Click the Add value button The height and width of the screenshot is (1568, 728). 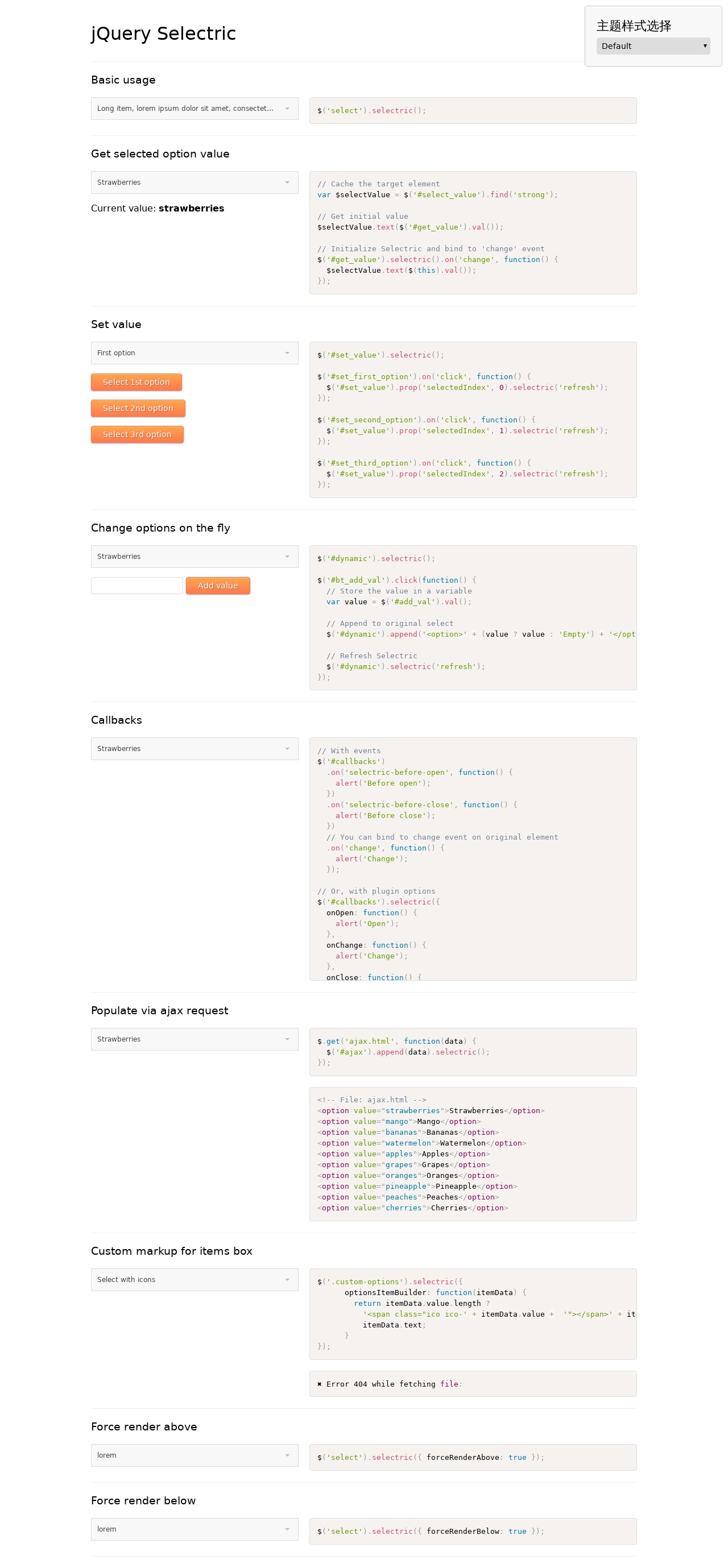pyautogui.click(x=218, y=586)
